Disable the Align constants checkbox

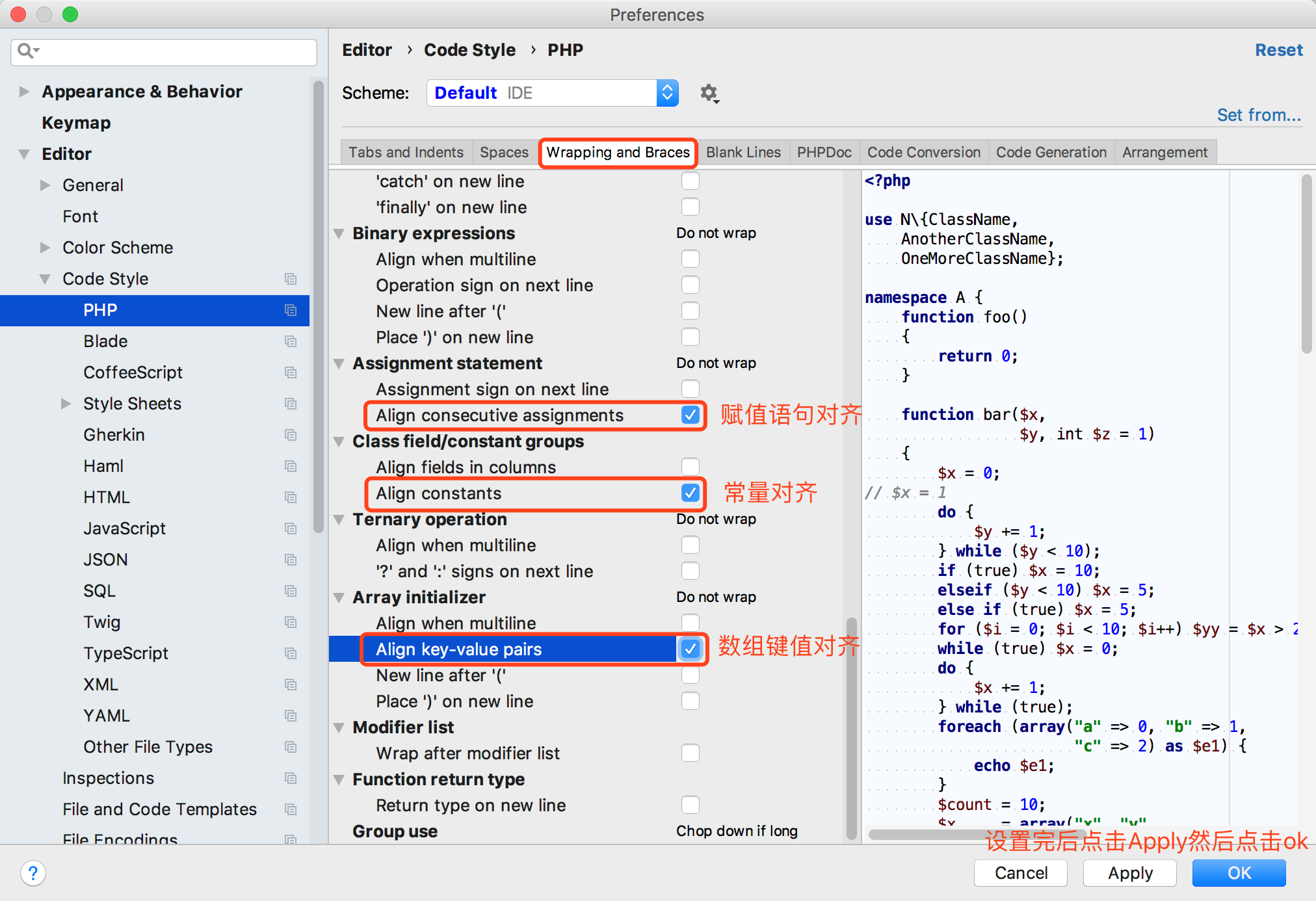(x=691, y=493)
